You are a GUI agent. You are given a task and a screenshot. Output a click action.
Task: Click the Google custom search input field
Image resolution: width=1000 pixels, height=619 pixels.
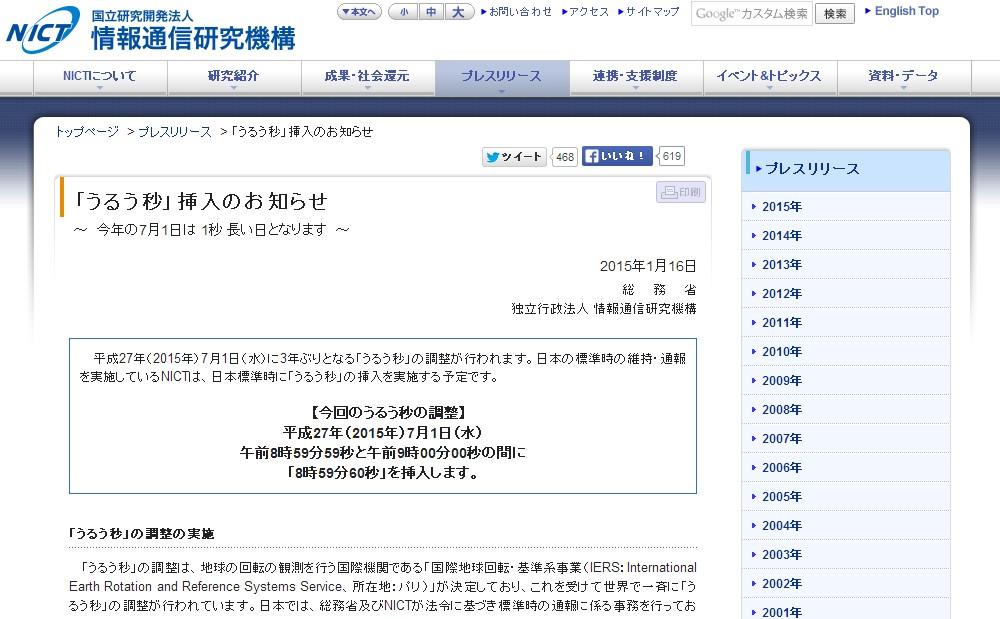coord(751,14)
